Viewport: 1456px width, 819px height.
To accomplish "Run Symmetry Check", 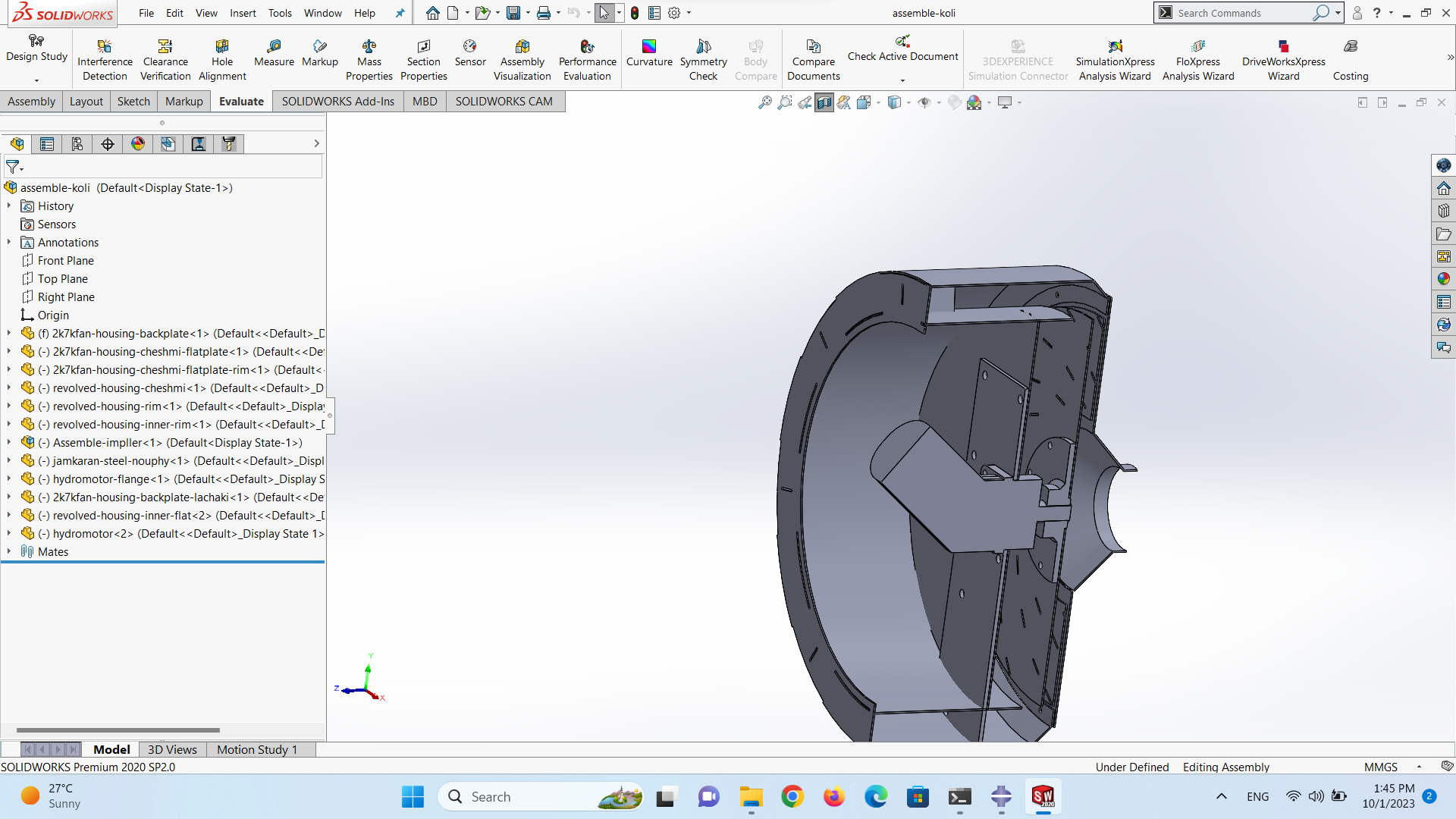I will pyautogui.click(x=704, y=60).
